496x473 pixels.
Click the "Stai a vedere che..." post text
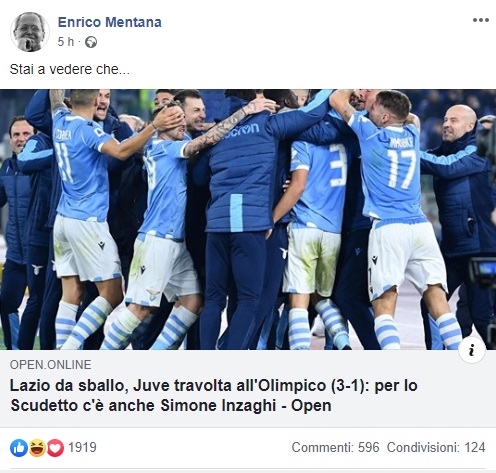tap(70, 69)
